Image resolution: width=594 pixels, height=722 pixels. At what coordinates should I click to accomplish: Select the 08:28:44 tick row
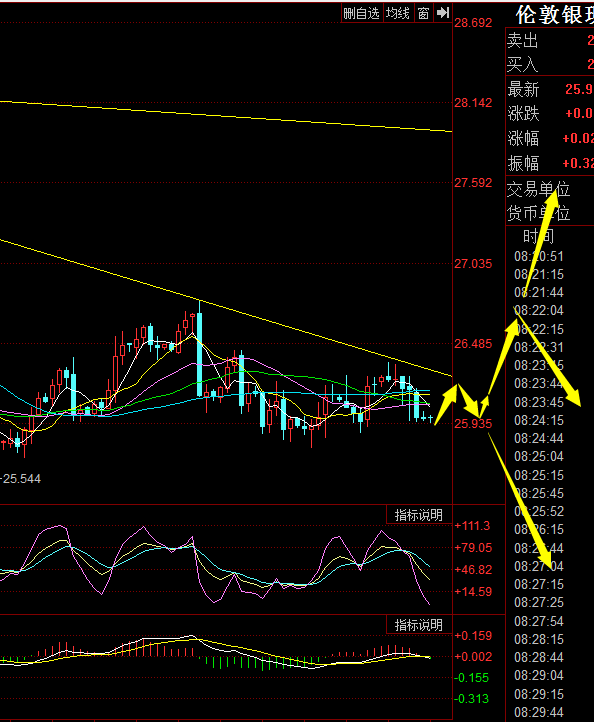tap(539, 657)
